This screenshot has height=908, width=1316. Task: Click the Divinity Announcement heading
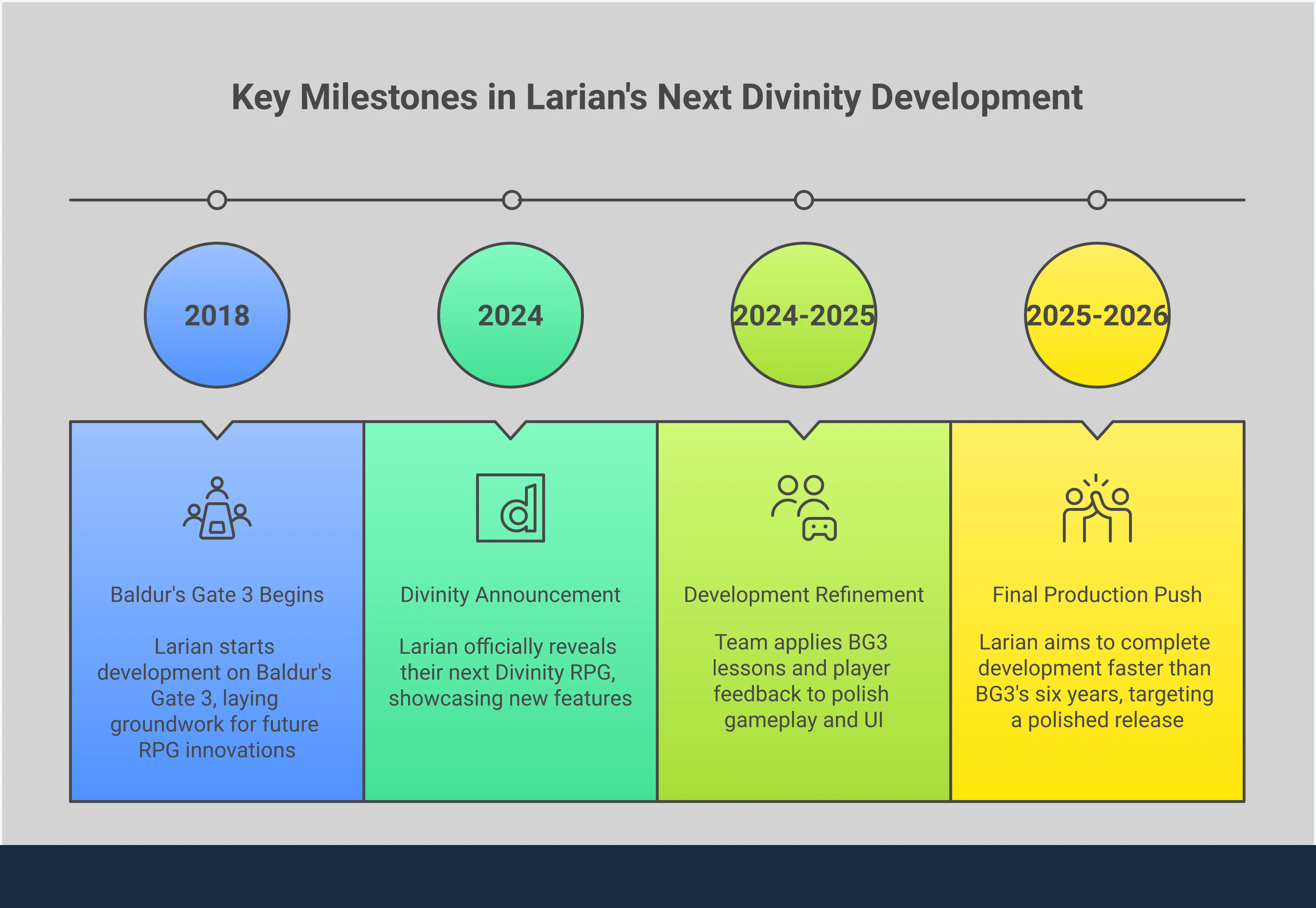tap(510, 595)
